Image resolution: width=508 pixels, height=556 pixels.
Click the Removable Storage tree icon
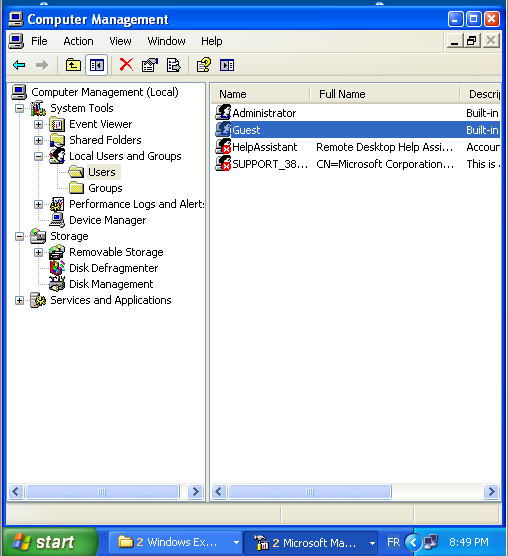(57, 252)
